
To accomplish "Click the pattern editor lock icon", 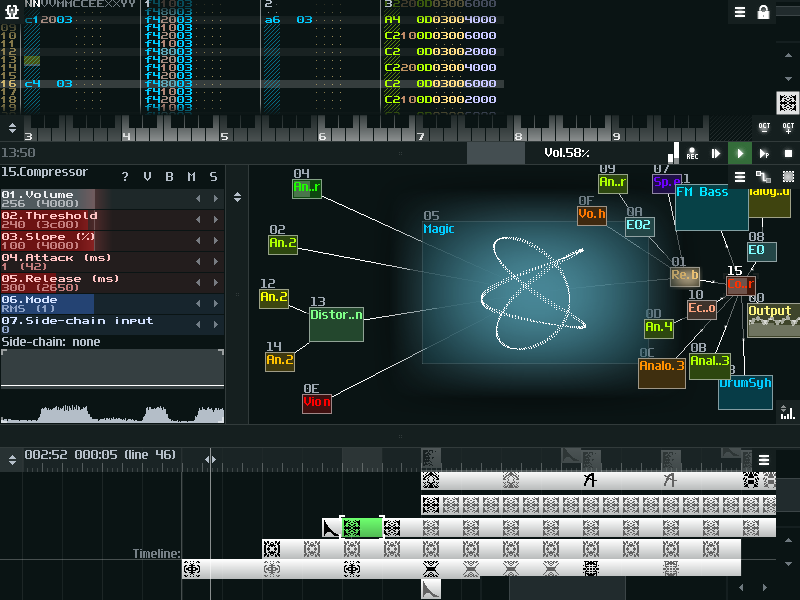I will pos(764,12).
